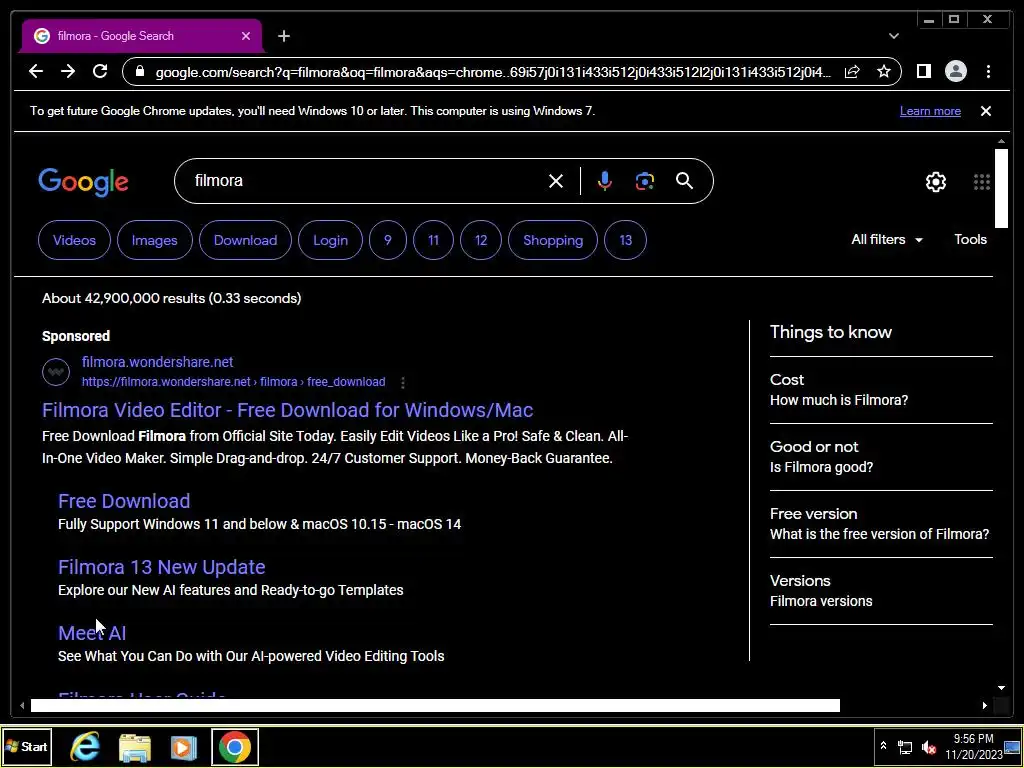Dismiss the Windows 7 update notice
1024x768 pixels.
click(986, 111)
